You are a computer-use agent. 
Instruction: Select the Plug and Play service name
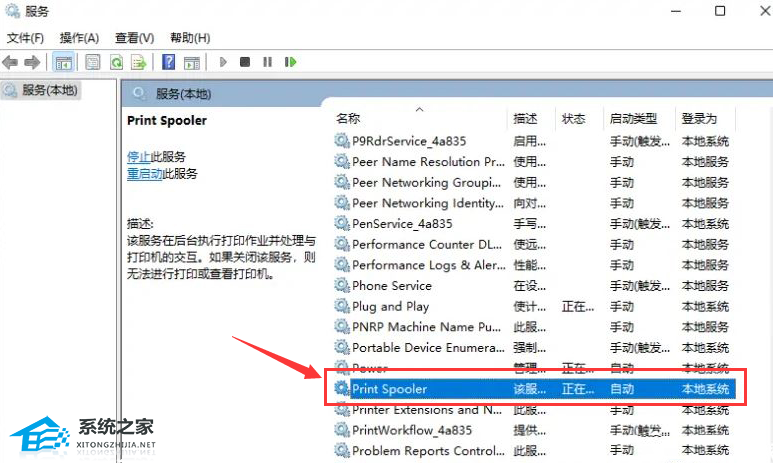390,306
